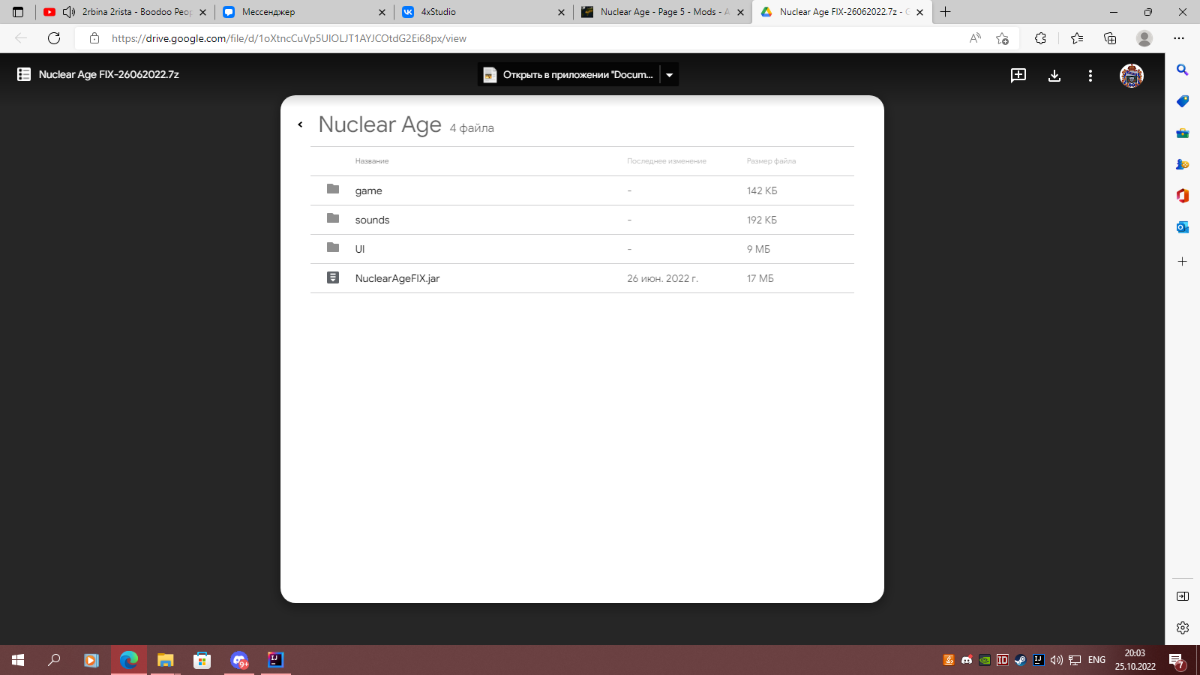Open the game folder

582,190
